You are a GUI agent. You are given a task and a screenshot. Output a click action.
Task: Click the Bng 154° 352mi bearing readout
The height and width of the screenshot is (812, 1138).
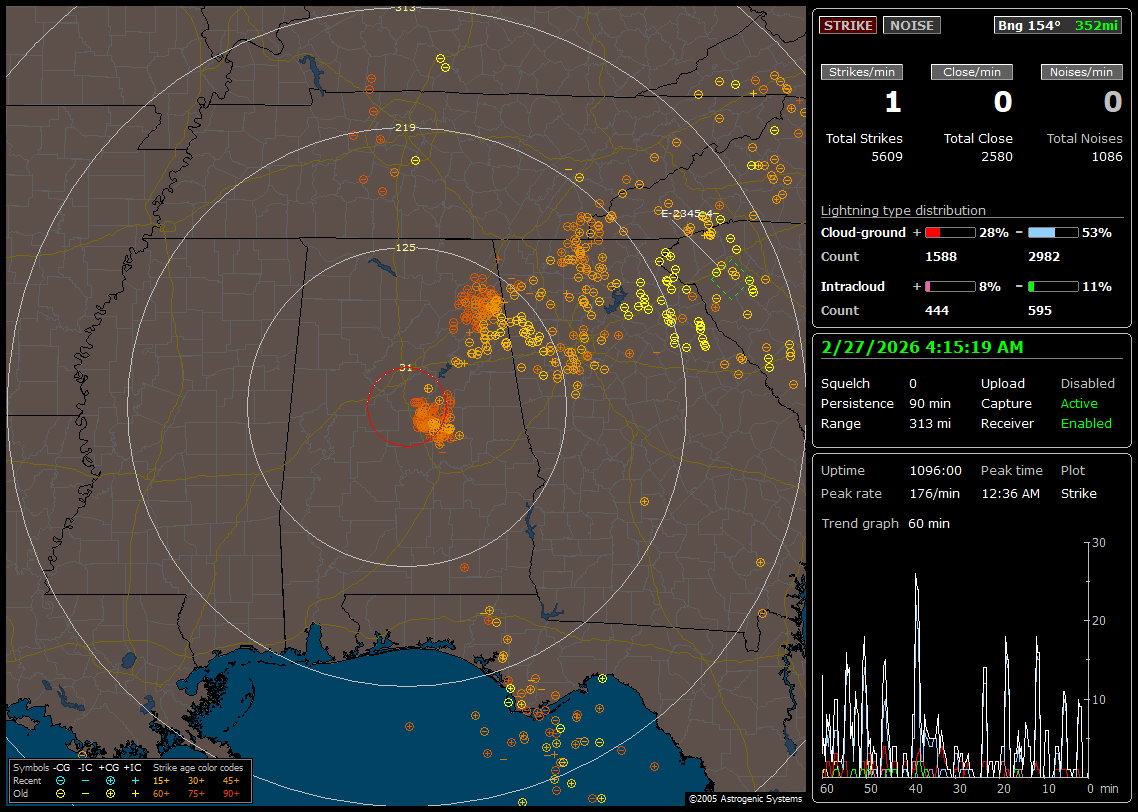[1058, 25]
